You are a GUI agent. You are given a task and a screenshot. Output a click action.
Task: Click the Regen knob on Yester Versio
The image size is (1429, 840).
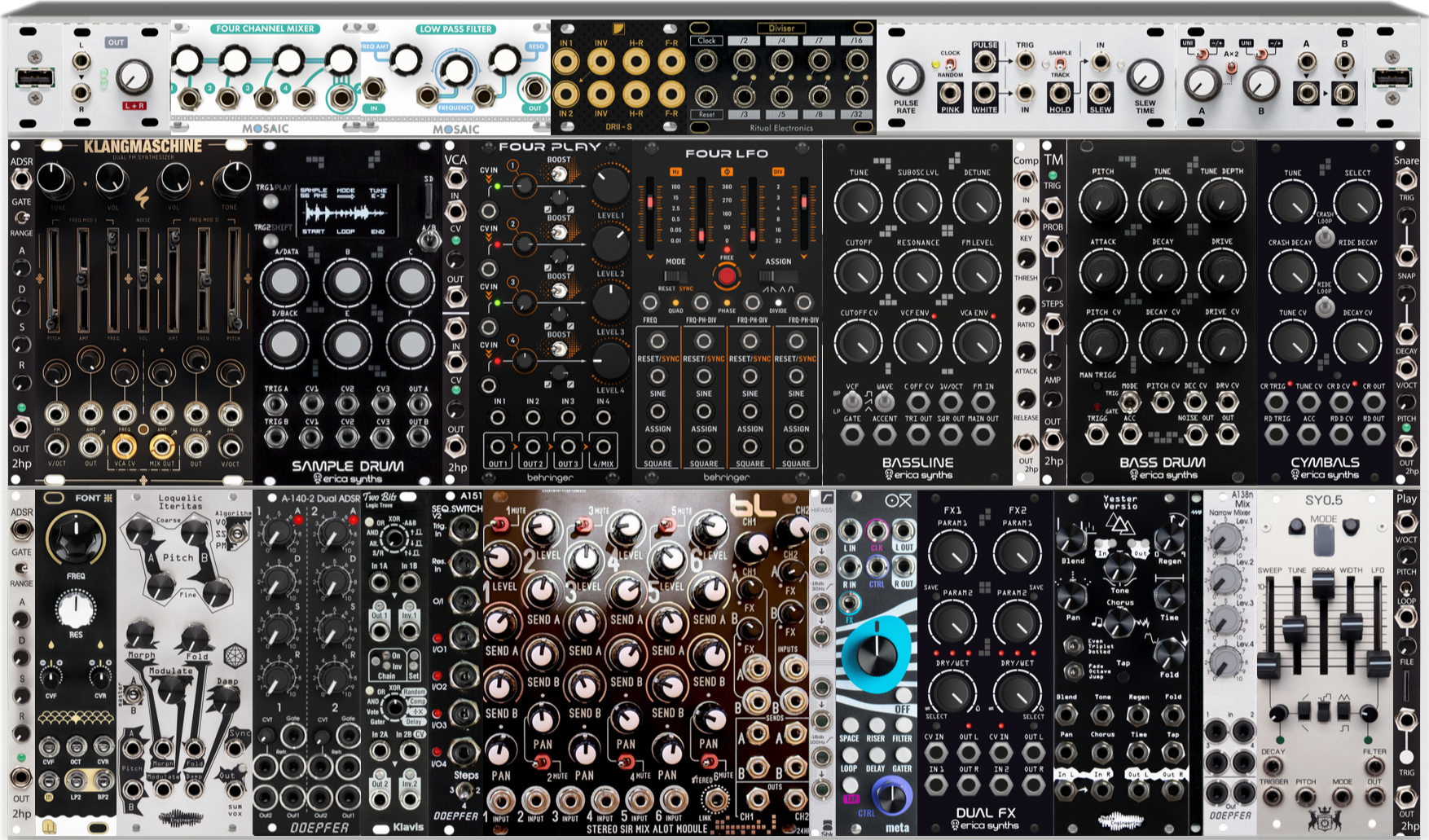1170,540
